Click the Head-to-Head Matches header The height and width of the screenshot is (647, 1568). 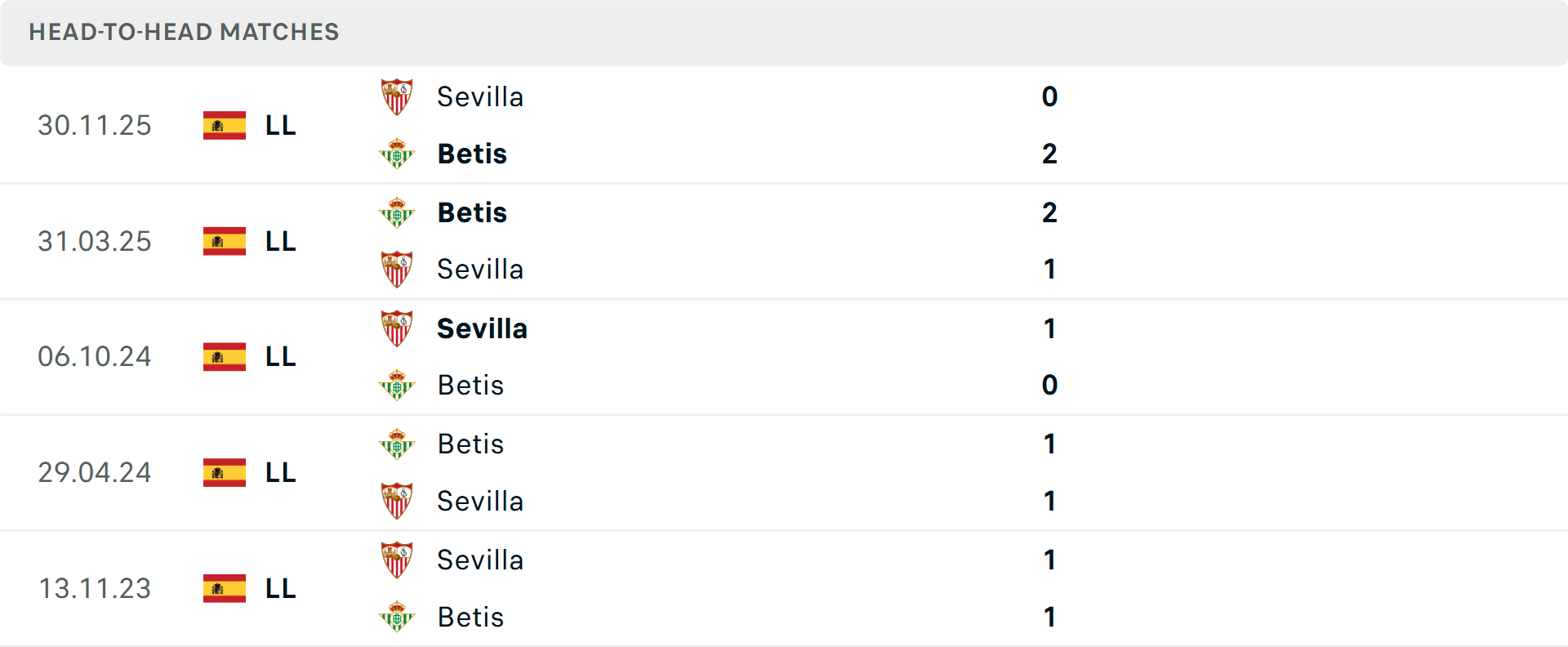coord(184,32)
